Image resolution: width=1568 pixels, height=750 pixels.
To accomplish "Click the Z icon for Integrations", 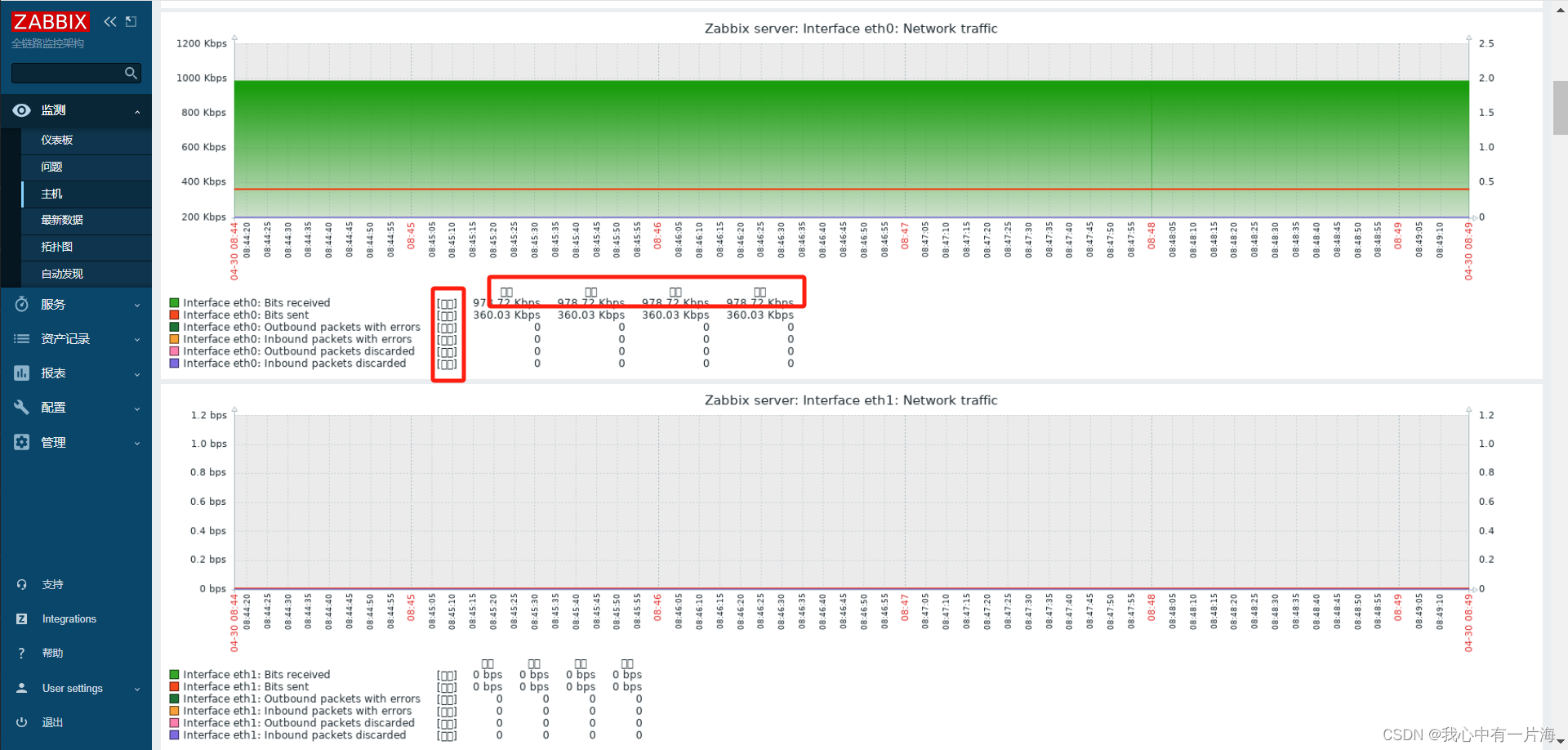I will pos(22,619).
